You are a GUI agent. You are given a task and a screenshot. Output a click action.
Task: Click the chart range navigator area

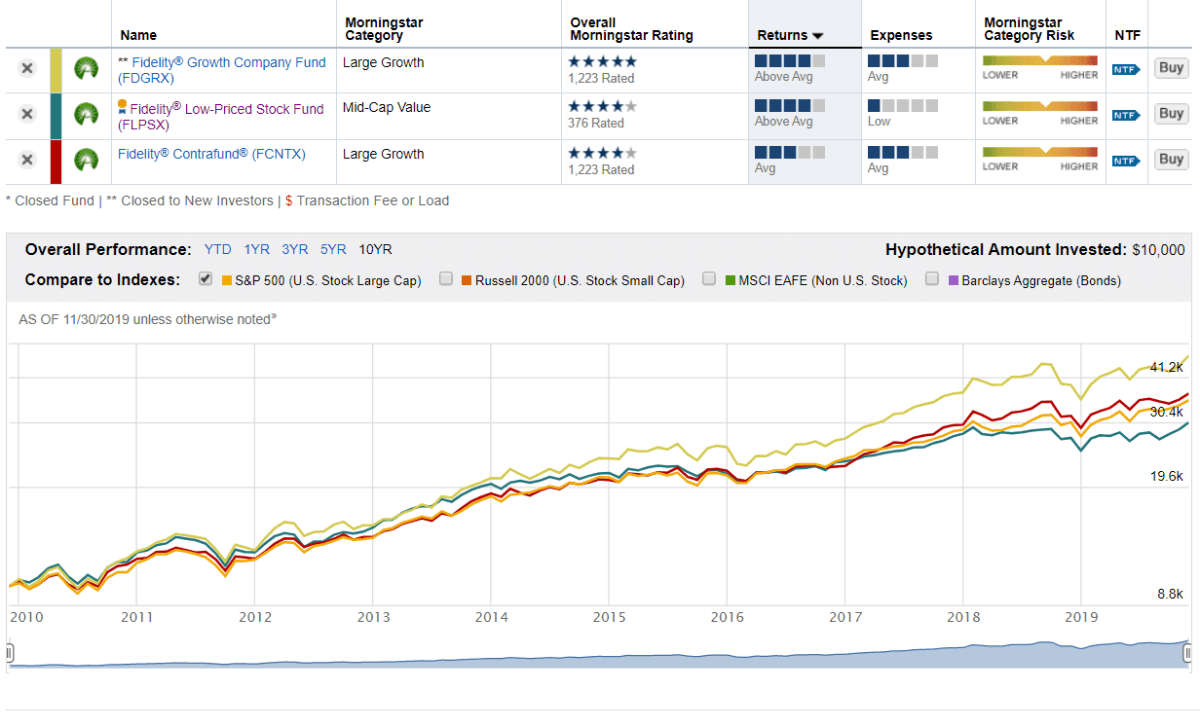(x=600, y=654)
